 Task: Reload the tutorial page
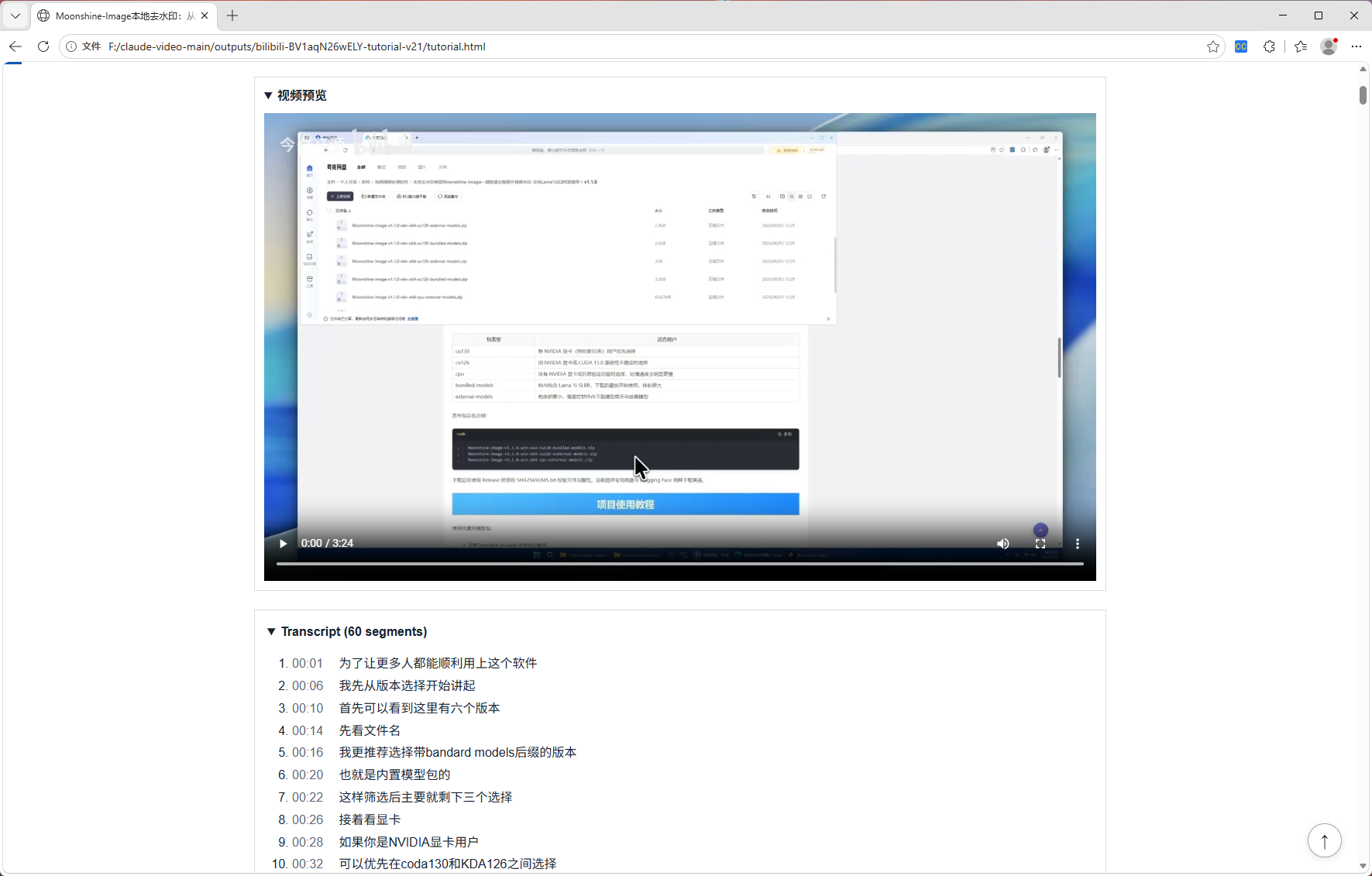43,46
